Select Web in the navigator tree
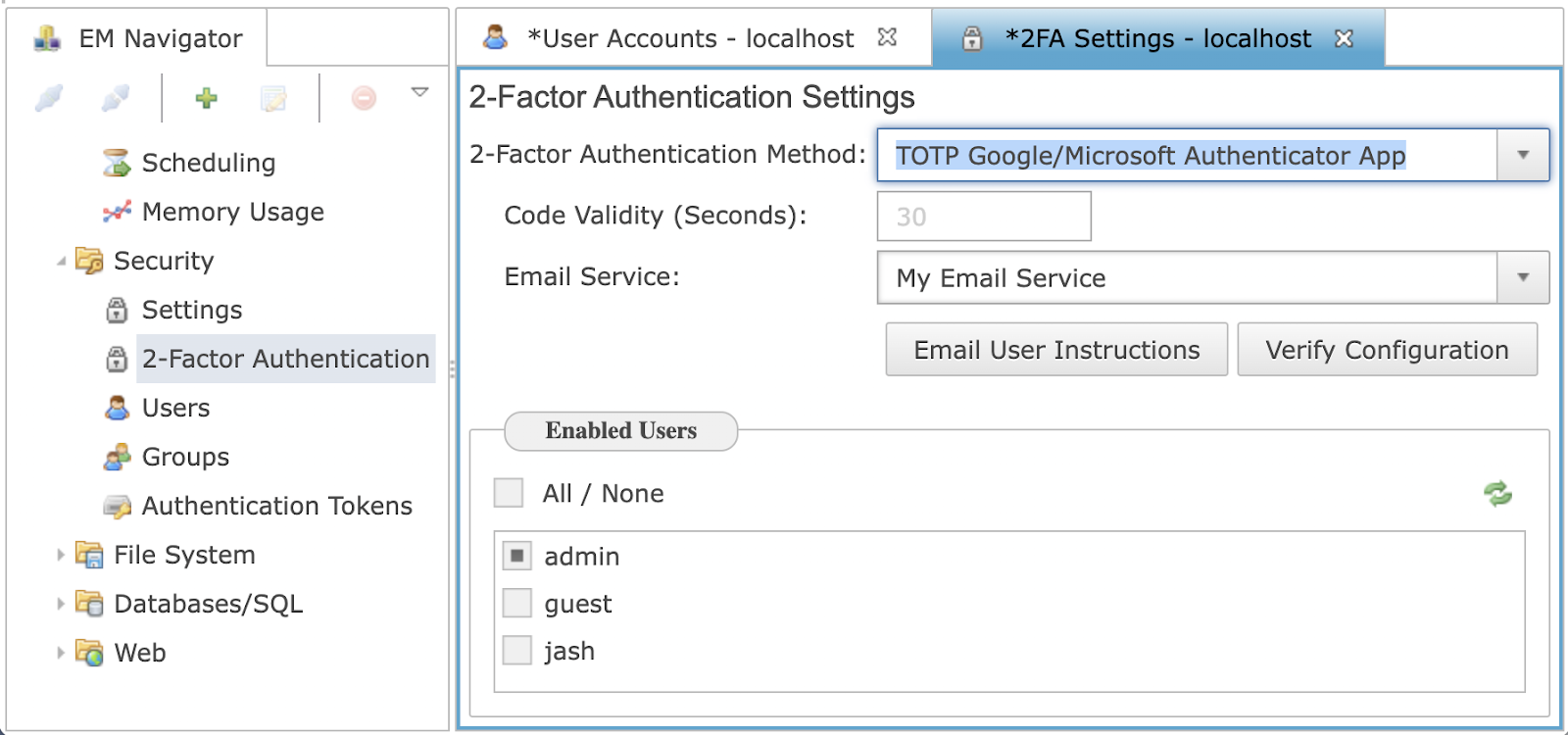 pos(140,653)
